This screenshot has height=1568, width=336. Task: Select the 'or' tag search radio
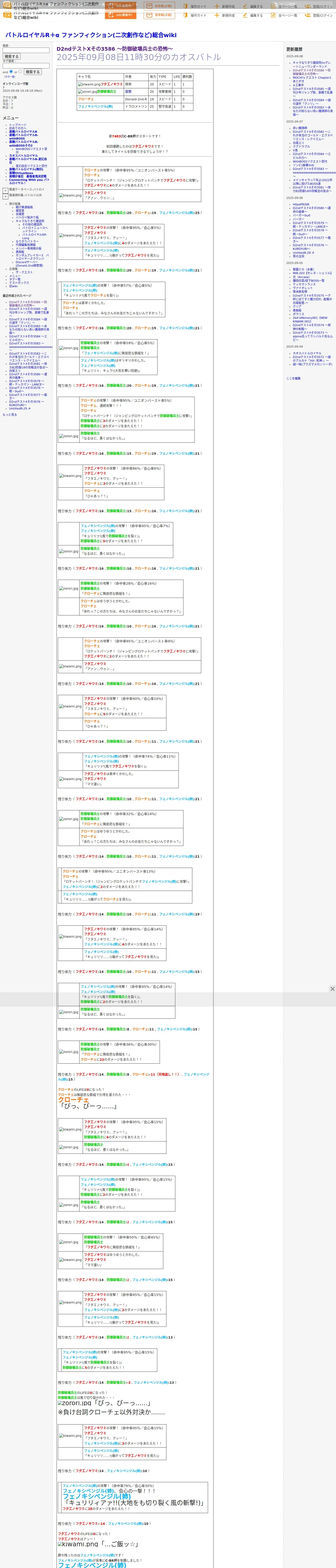point(20,71)
